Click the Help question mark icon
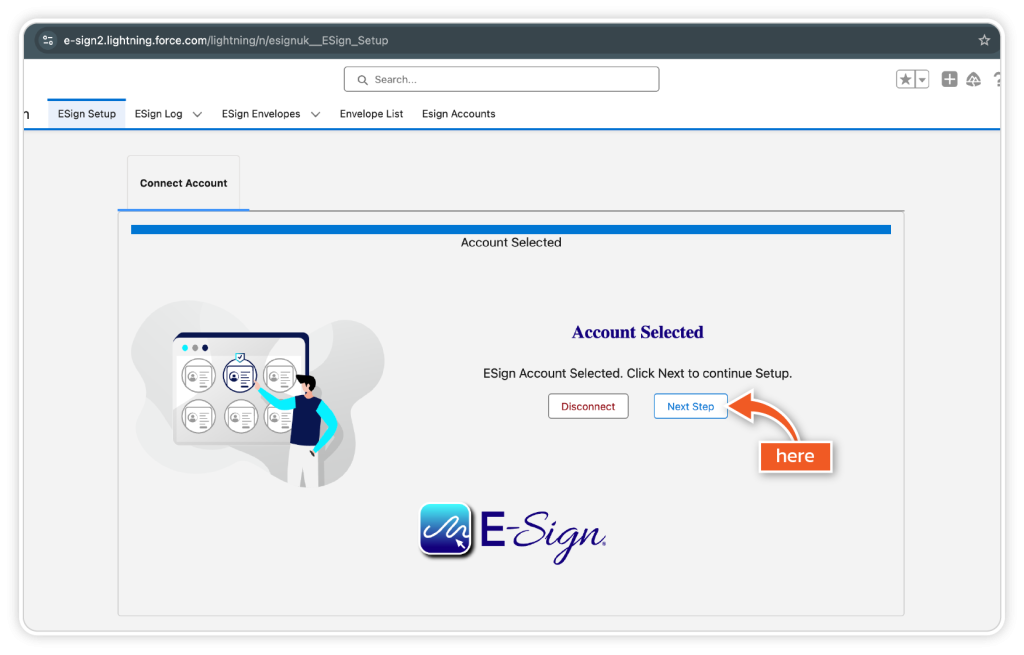Viewport: 1024px width, 655px height. point(997,80)
